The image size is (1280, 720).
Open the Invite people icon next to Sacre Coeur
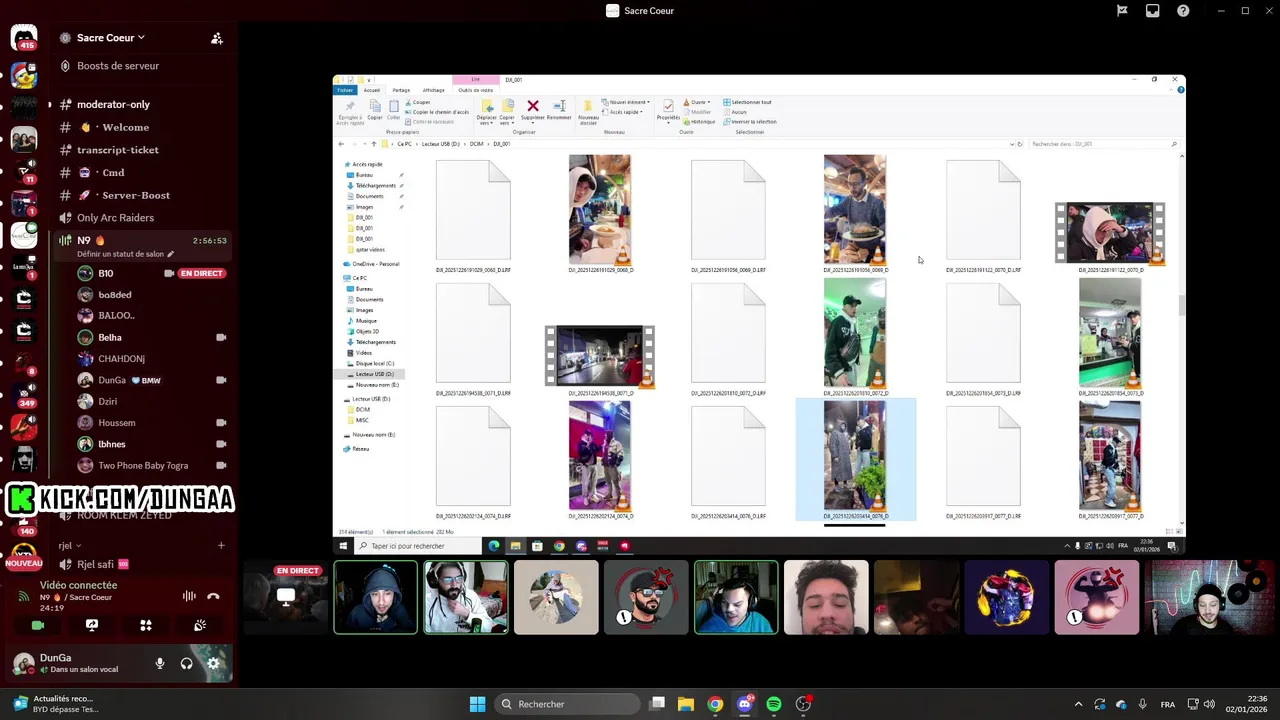(216, 38)
